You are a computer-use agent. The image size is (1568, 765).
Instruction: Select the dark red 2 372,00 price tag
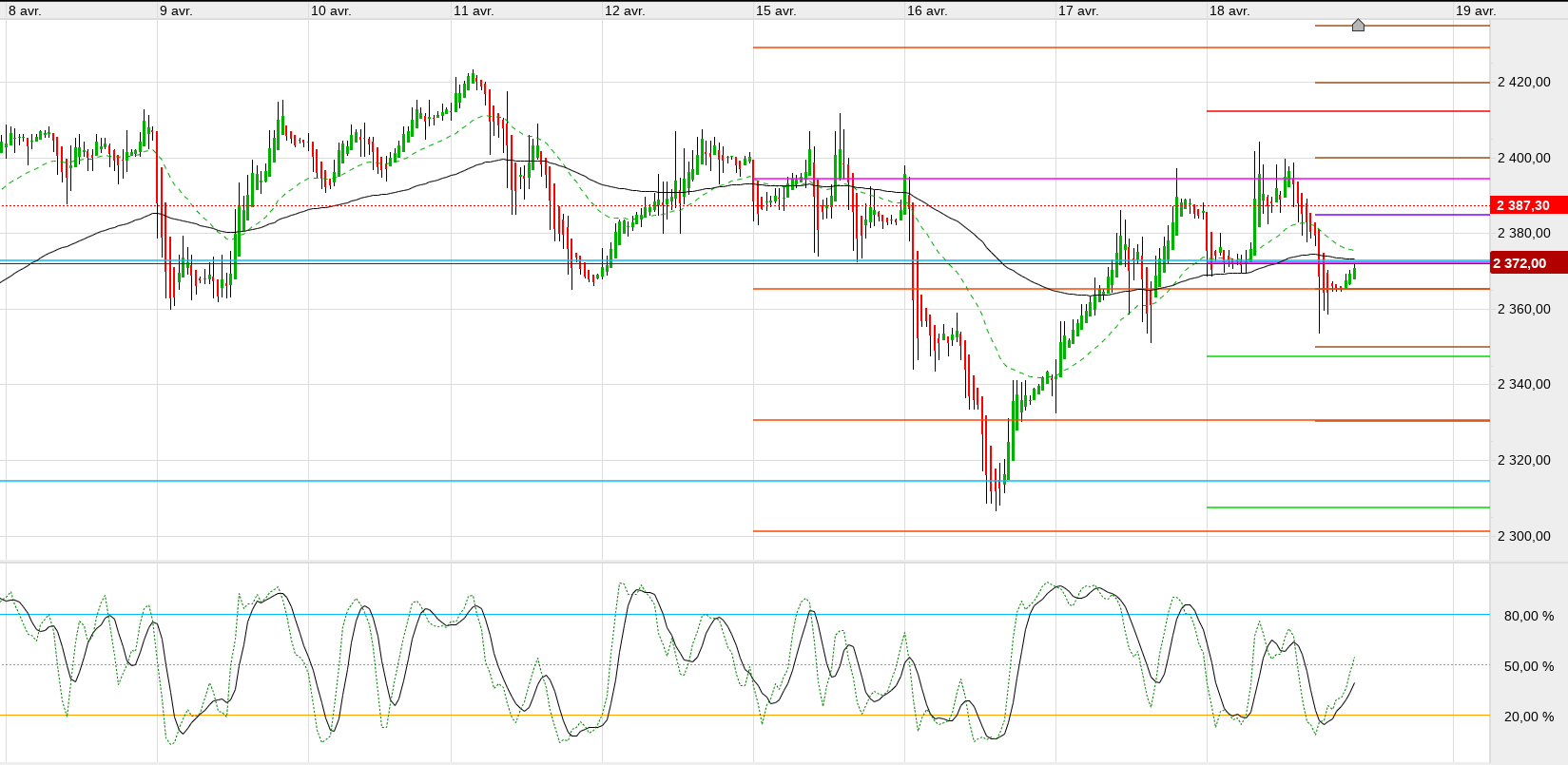pos(1528,263)
